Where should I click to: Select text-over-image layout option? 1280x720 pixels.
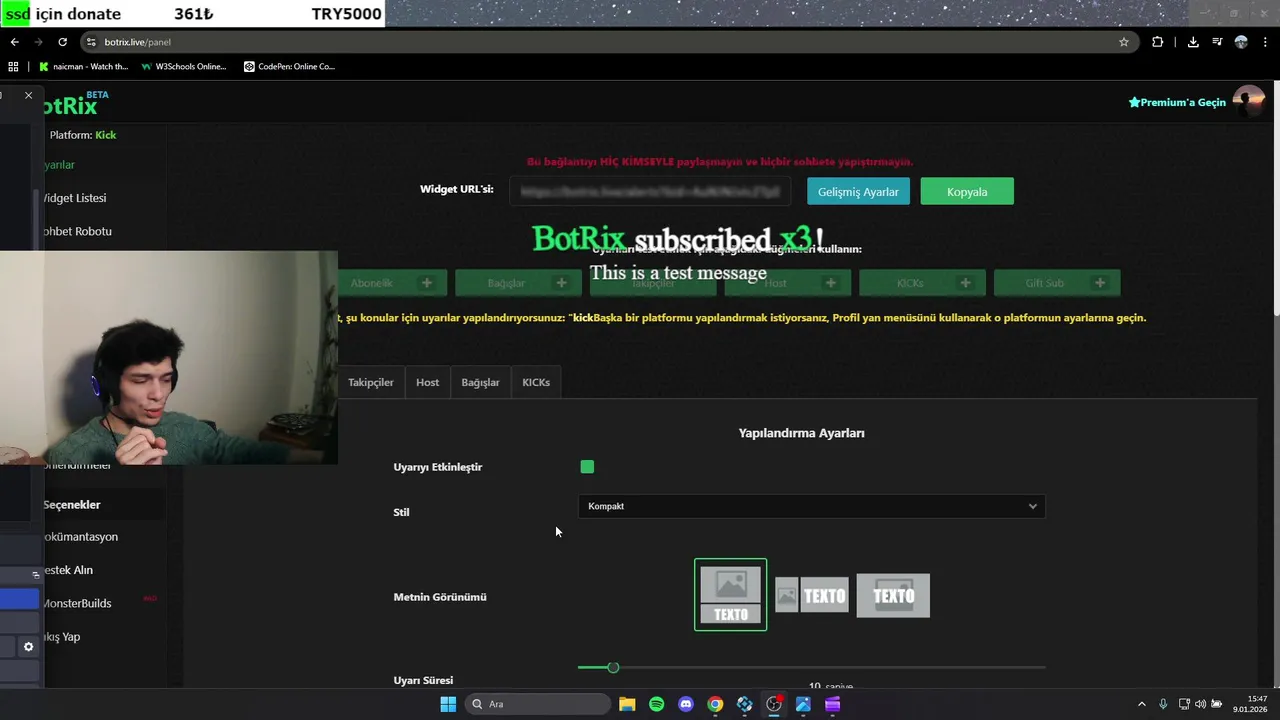click(x=893, y=596)
